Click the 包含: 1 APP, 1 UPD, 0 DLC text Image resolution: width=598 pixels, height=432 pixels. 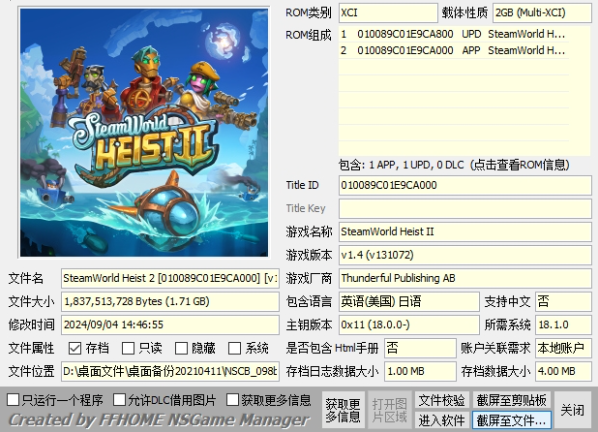(x=454, y=165)
